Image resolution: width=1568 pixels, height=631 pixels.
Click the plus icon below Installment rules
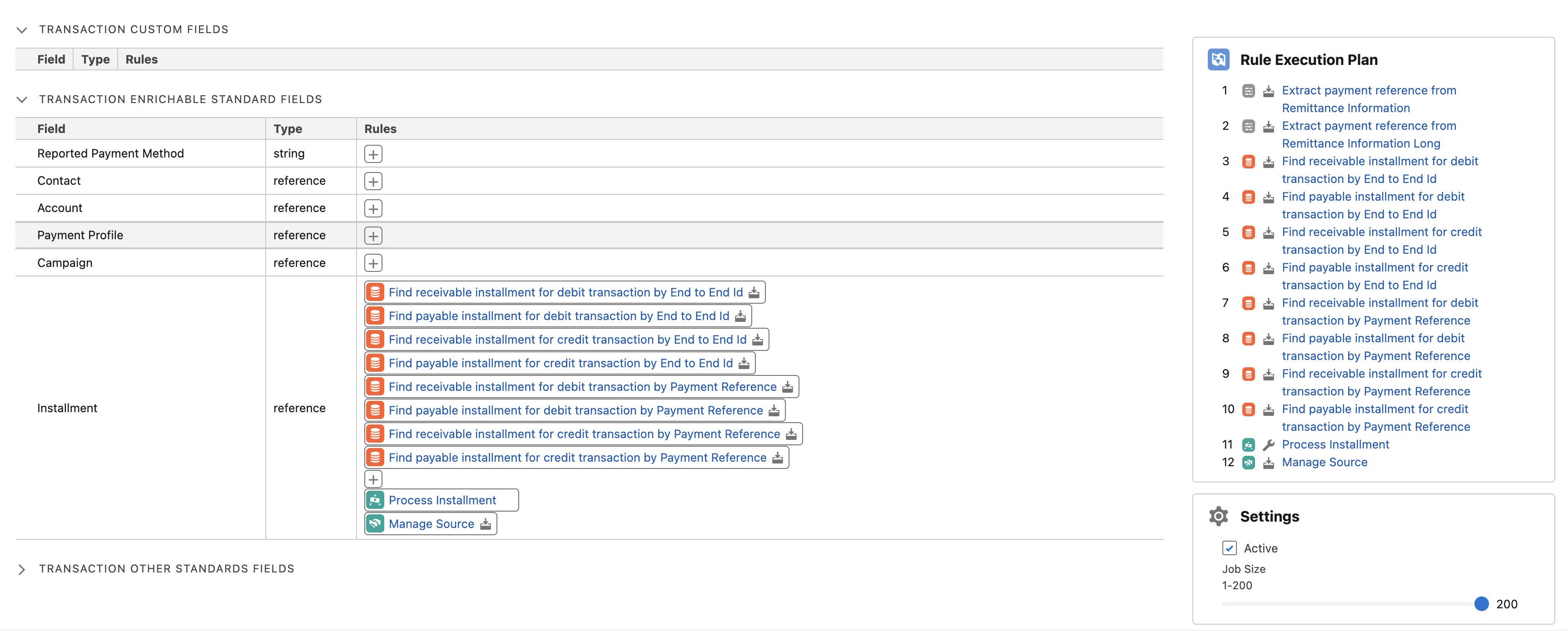coord(373,479)
